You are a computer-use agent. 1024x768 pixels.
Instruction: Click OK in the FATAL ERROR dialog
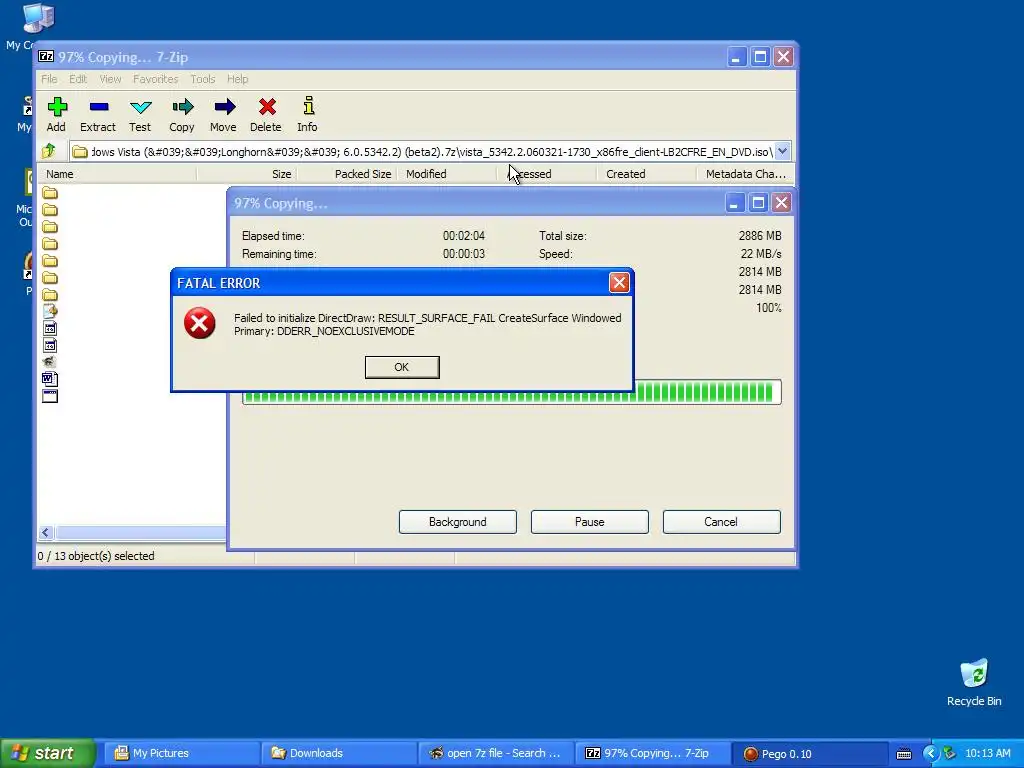[402, 367]
